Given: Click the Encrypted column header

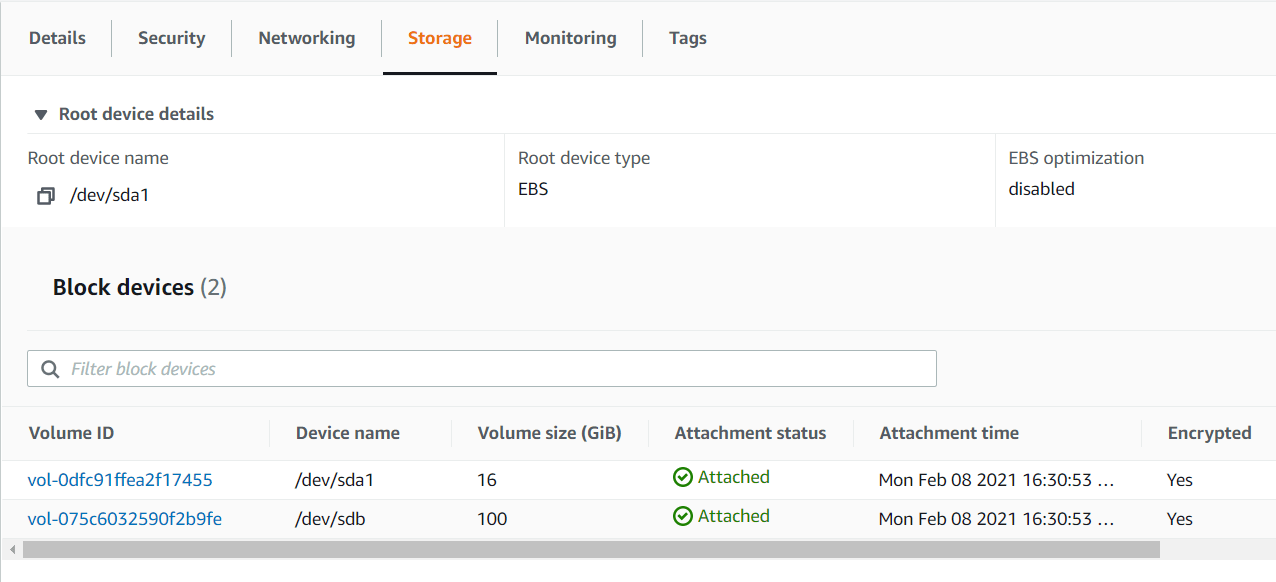Looking at the screenshot, I should pos(1209,433).
